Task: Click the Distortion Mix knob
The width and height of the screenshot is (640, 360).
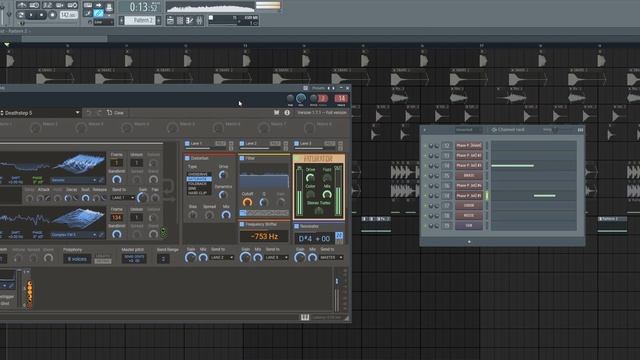Action: tap(226, 215)
